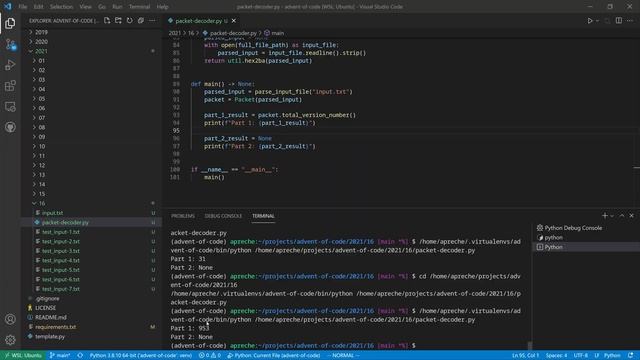This screenshot has height=360, width=640.
Task: Open the File menu
Action: click(x=23, y=7)
